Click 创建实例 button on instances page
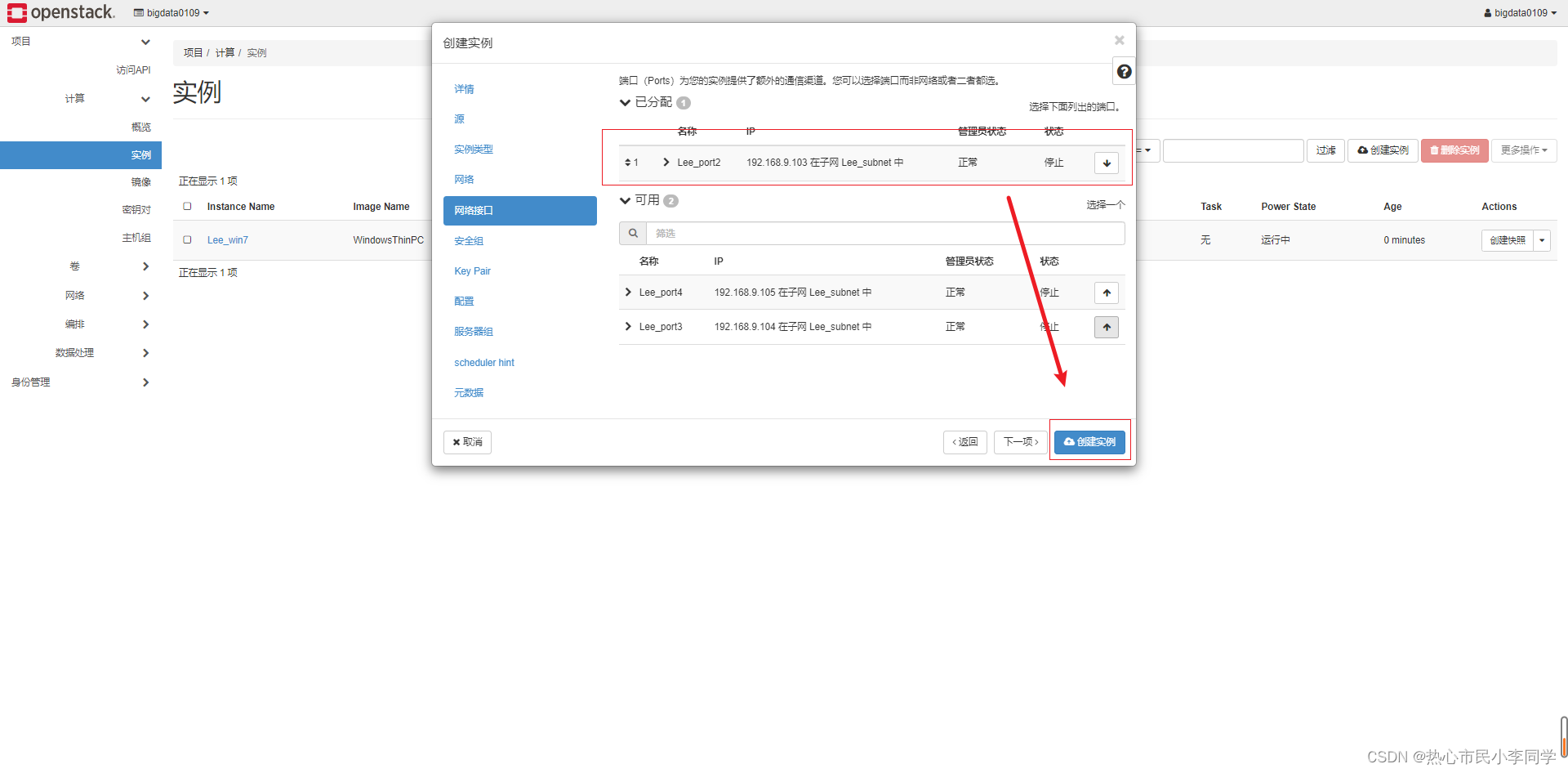Viewport: 1568px width, 773px height. click(x=1383, y=150)
